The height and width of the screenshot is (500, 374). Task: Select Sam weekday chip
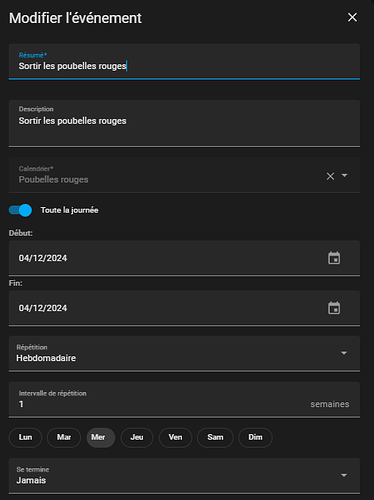[x=215, y=437]
